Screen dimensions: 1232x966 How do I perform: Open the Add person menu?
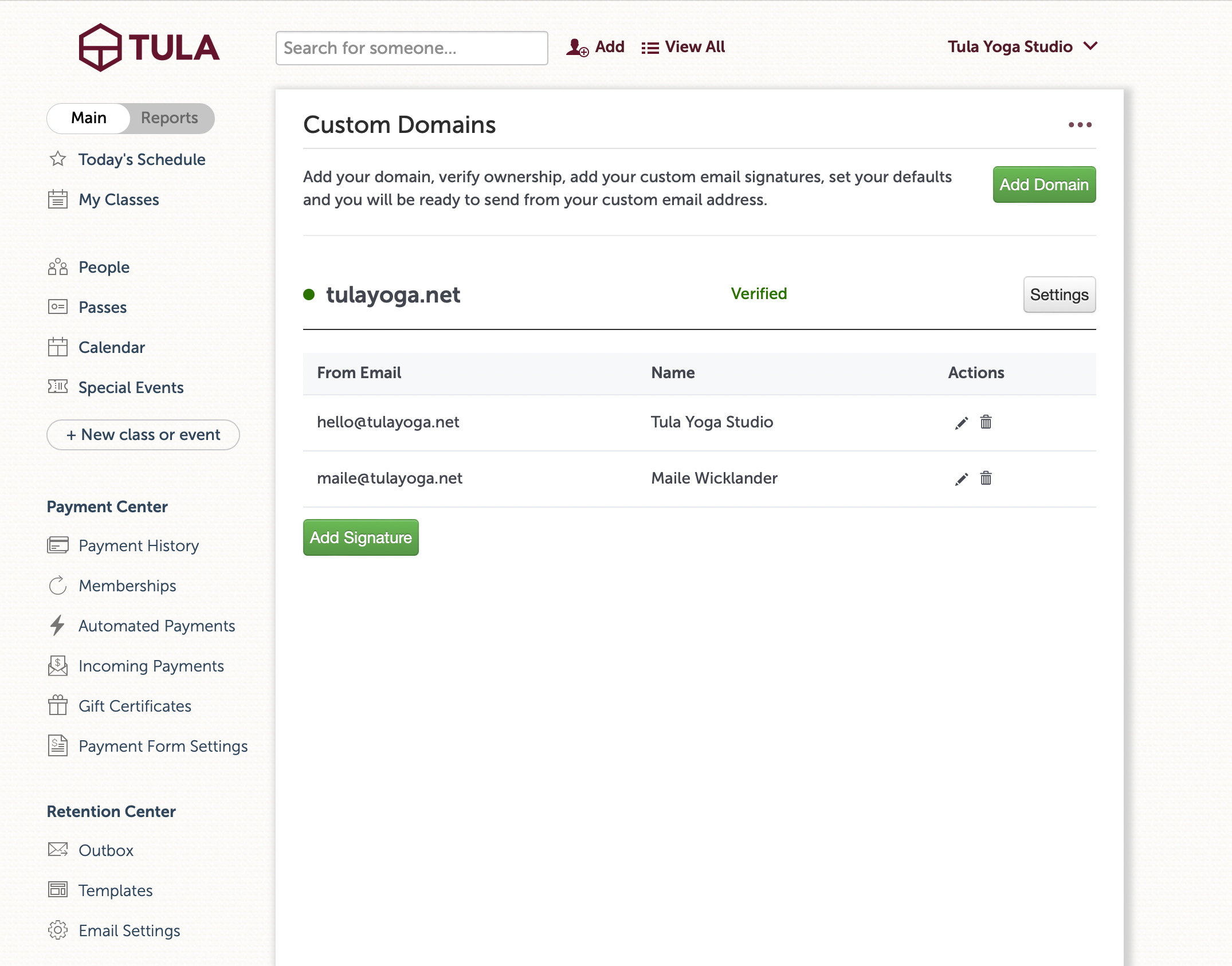[x=596, y=47]
